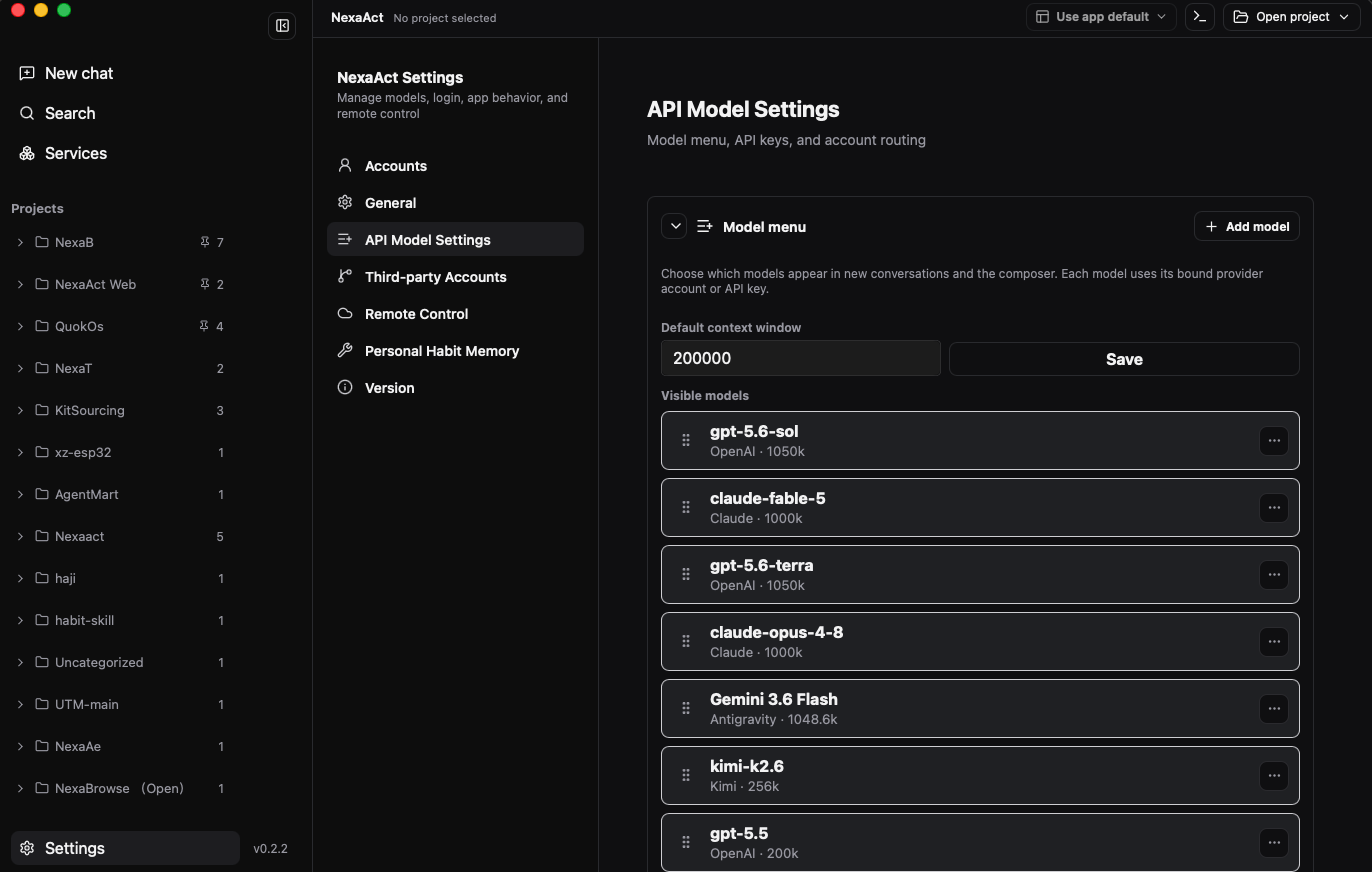1372x872 pixels.
Task: Expand the xz-esp32 project chevron
Action: click(x=20, y=452)
